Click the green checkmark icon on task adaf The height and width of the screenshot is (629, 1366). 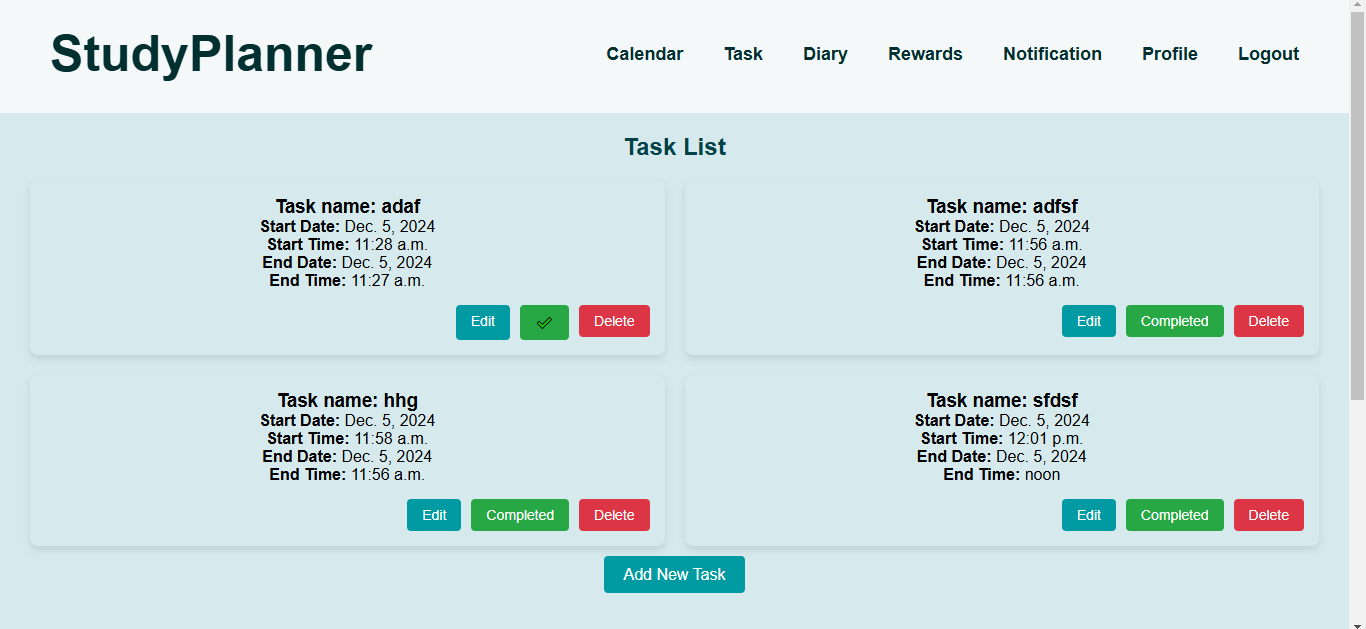(x=544, y=322)
